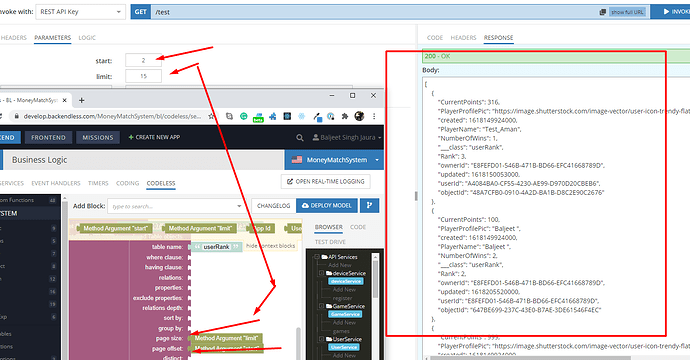Click the copy-pages extension icon in browser toolbar
The width and height of the screenshot is (690, 360).
[229, 116]
